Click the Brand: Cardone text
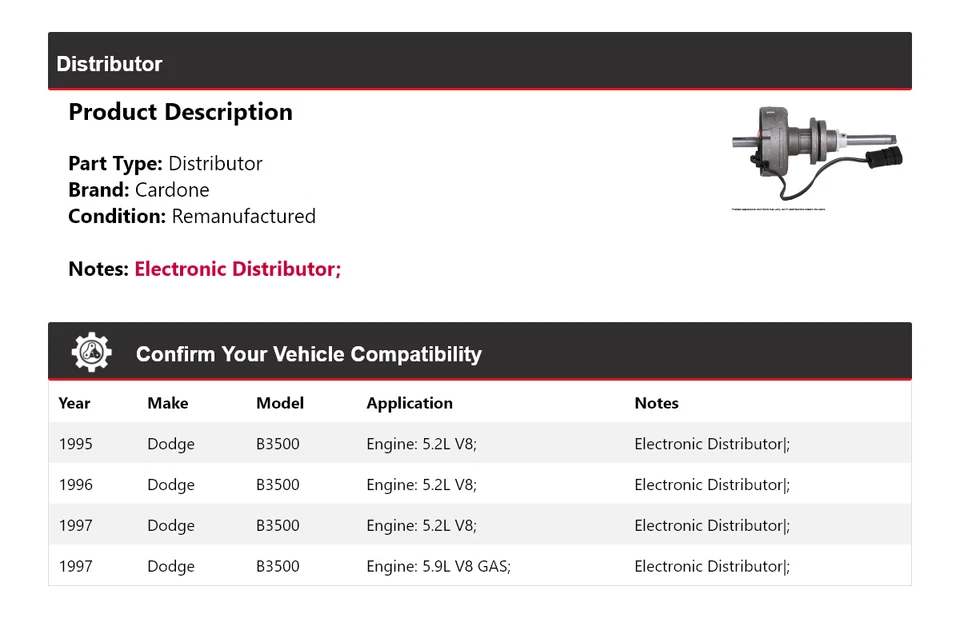Image resolution: width=960 pixels, height=618 pixels. point(139,190)
